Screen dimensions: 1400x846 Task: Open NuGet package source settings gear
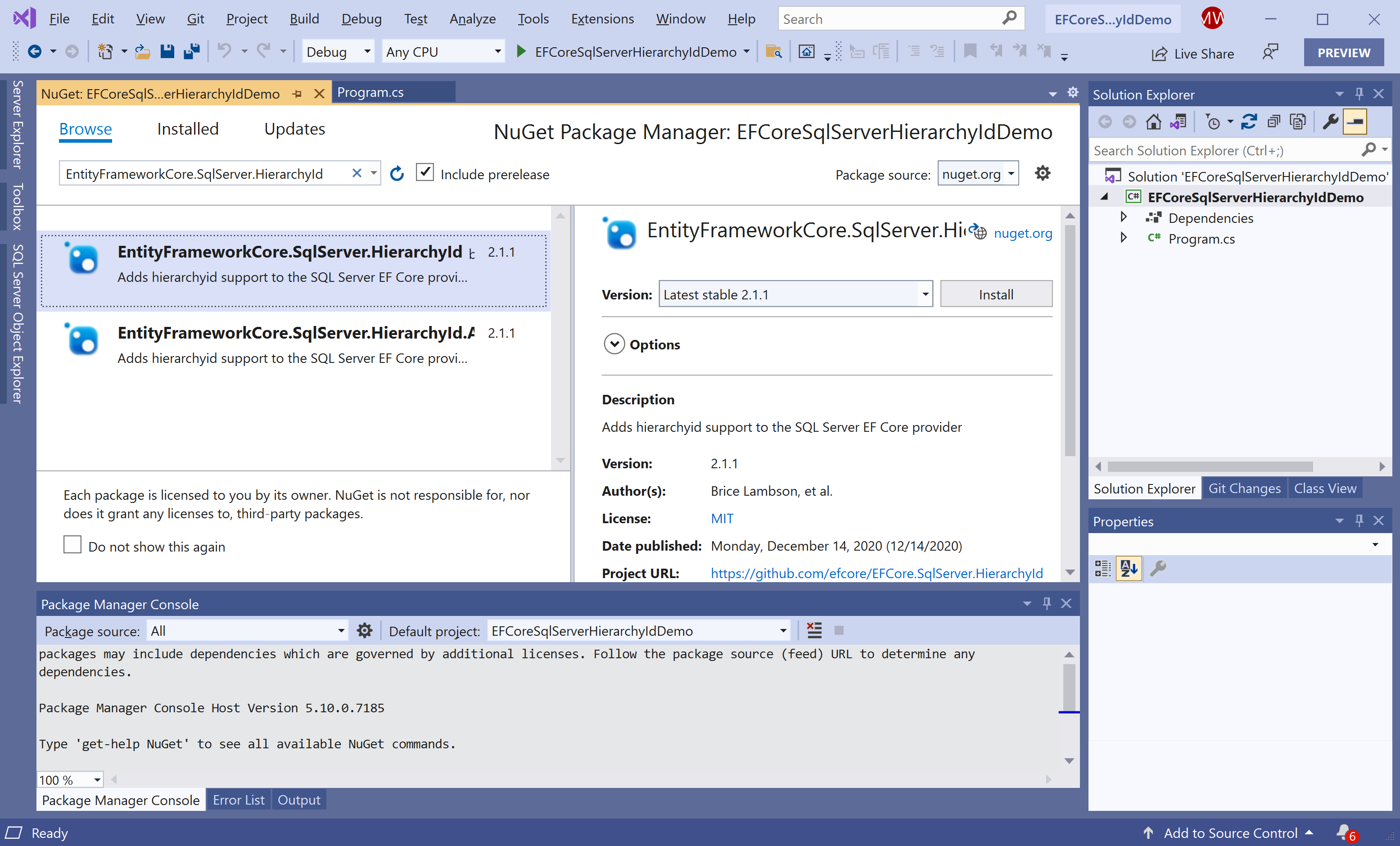tap(1042, 173)
